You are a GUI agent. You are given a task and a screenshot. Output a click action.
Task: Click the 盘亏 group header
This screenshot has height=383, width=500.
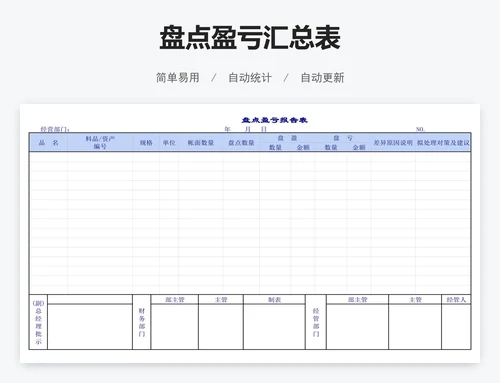tap(343, 138)
